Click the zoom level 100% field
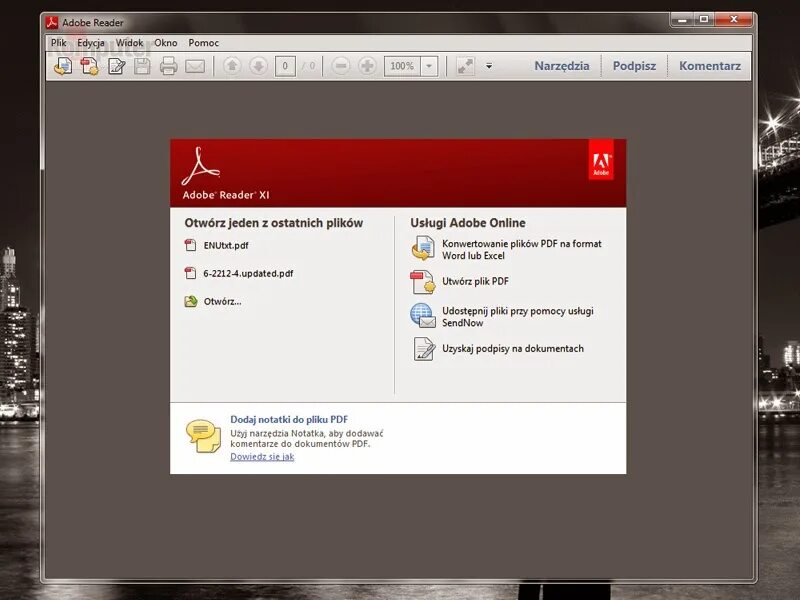The image size is (800, 600). tap(403, 66)
